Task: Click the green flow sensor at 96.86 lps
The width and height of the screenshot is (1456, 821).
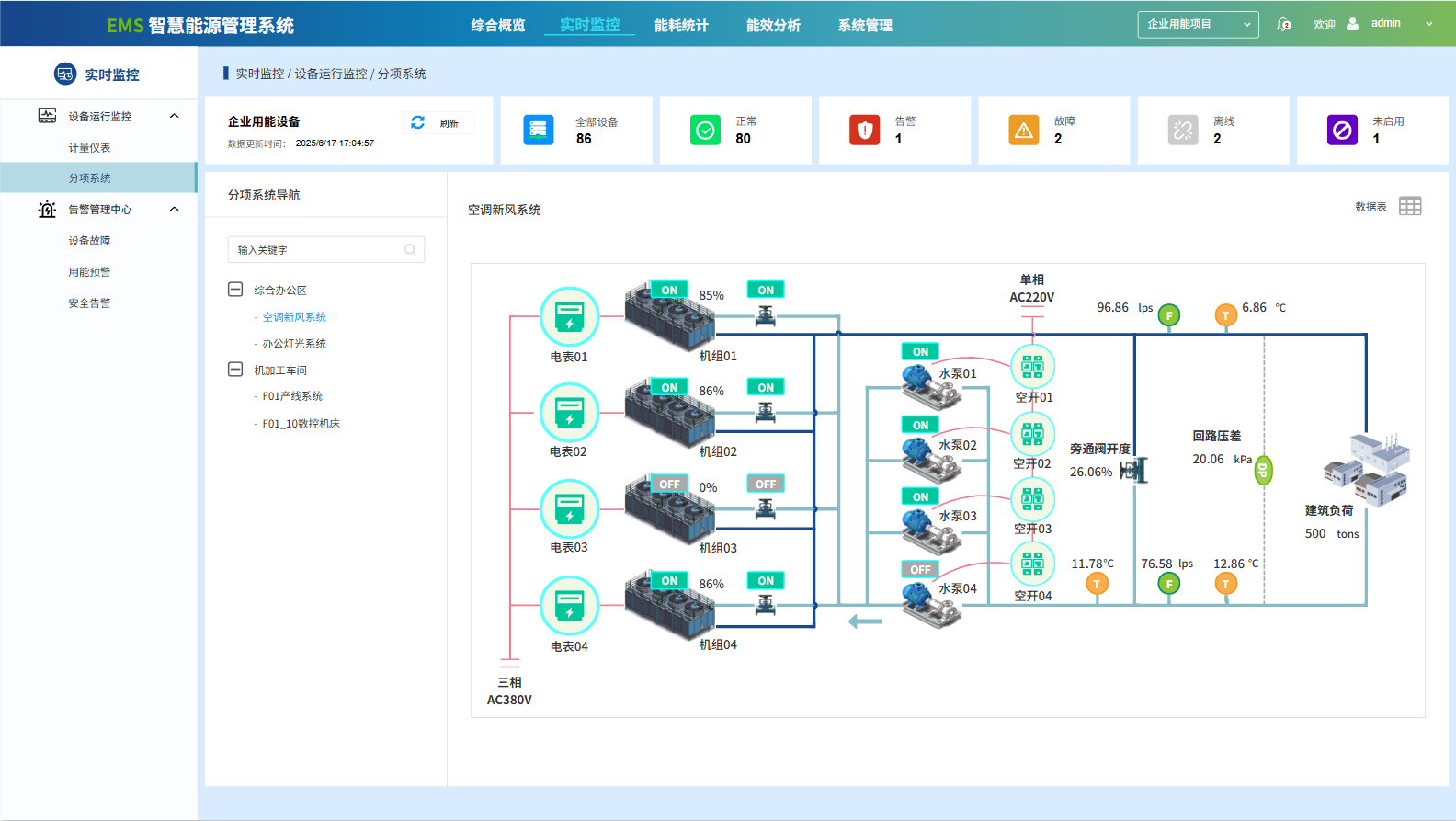Action: [x=1168, y=315]
